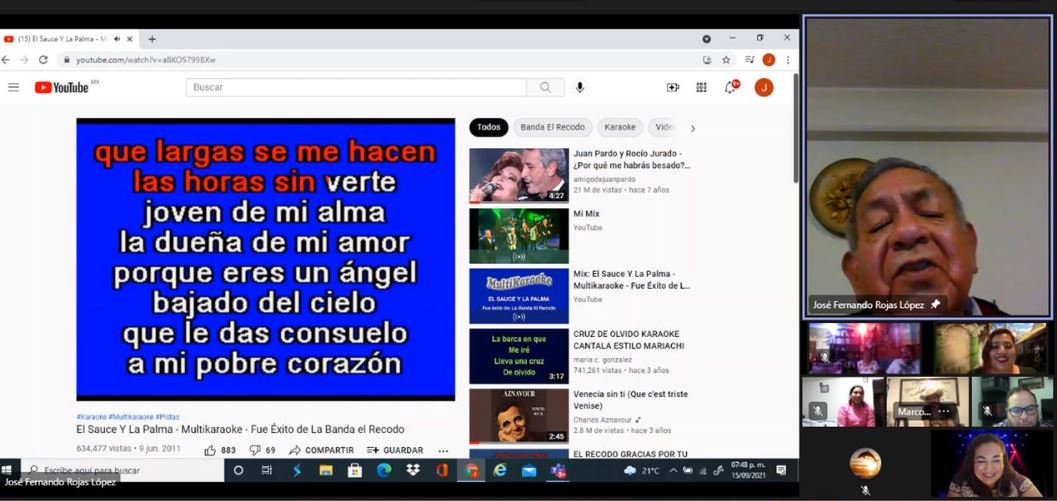Open the Windows notification center

(x=781, y=470)
